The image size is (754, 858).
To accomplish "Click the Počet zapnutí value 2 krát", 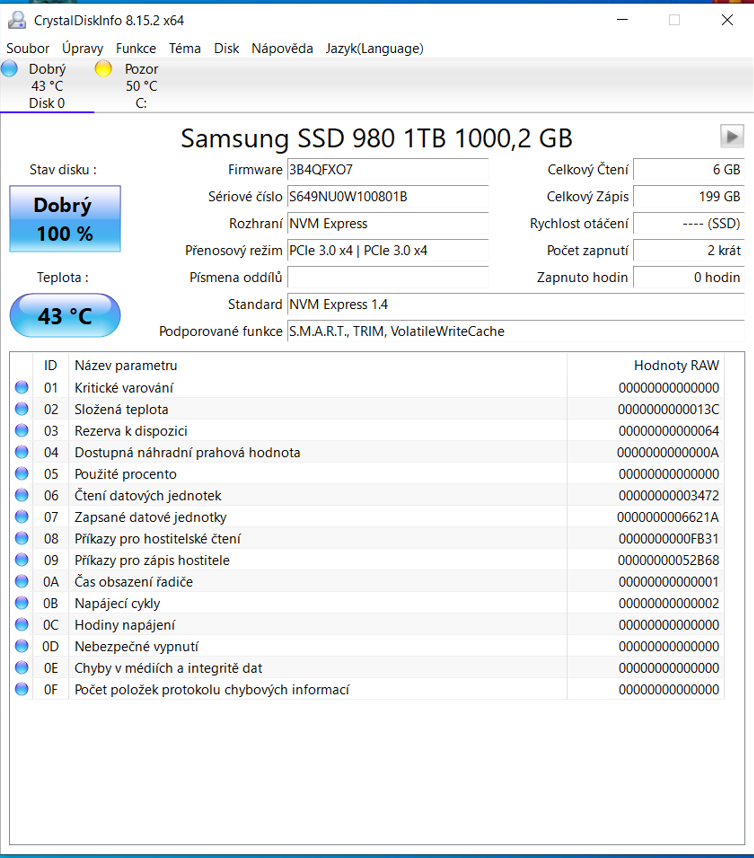I will point(688,250).
